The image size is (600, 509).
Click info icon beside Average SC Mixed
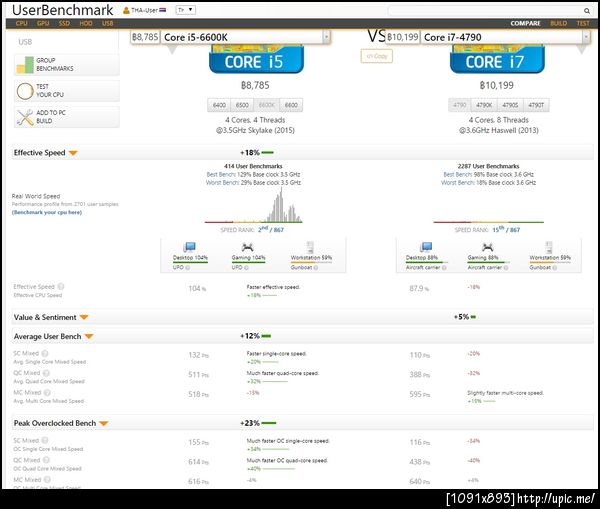45,353
